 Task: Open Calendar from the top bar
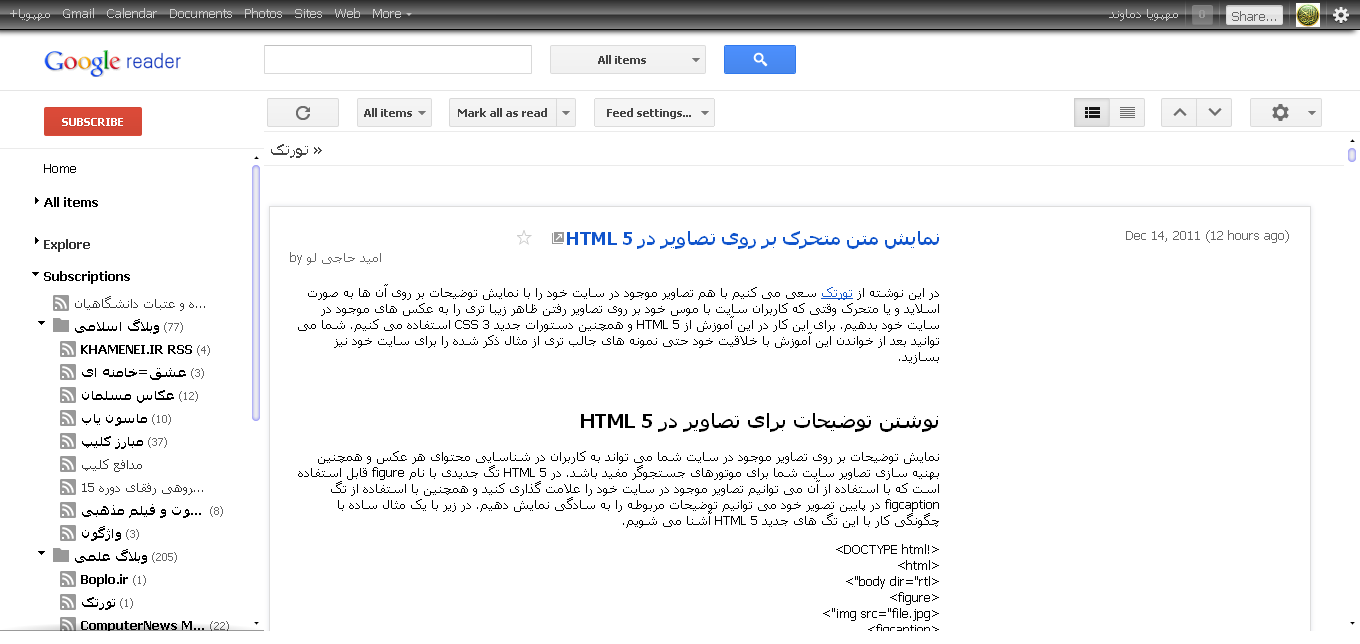pos(131,14)
